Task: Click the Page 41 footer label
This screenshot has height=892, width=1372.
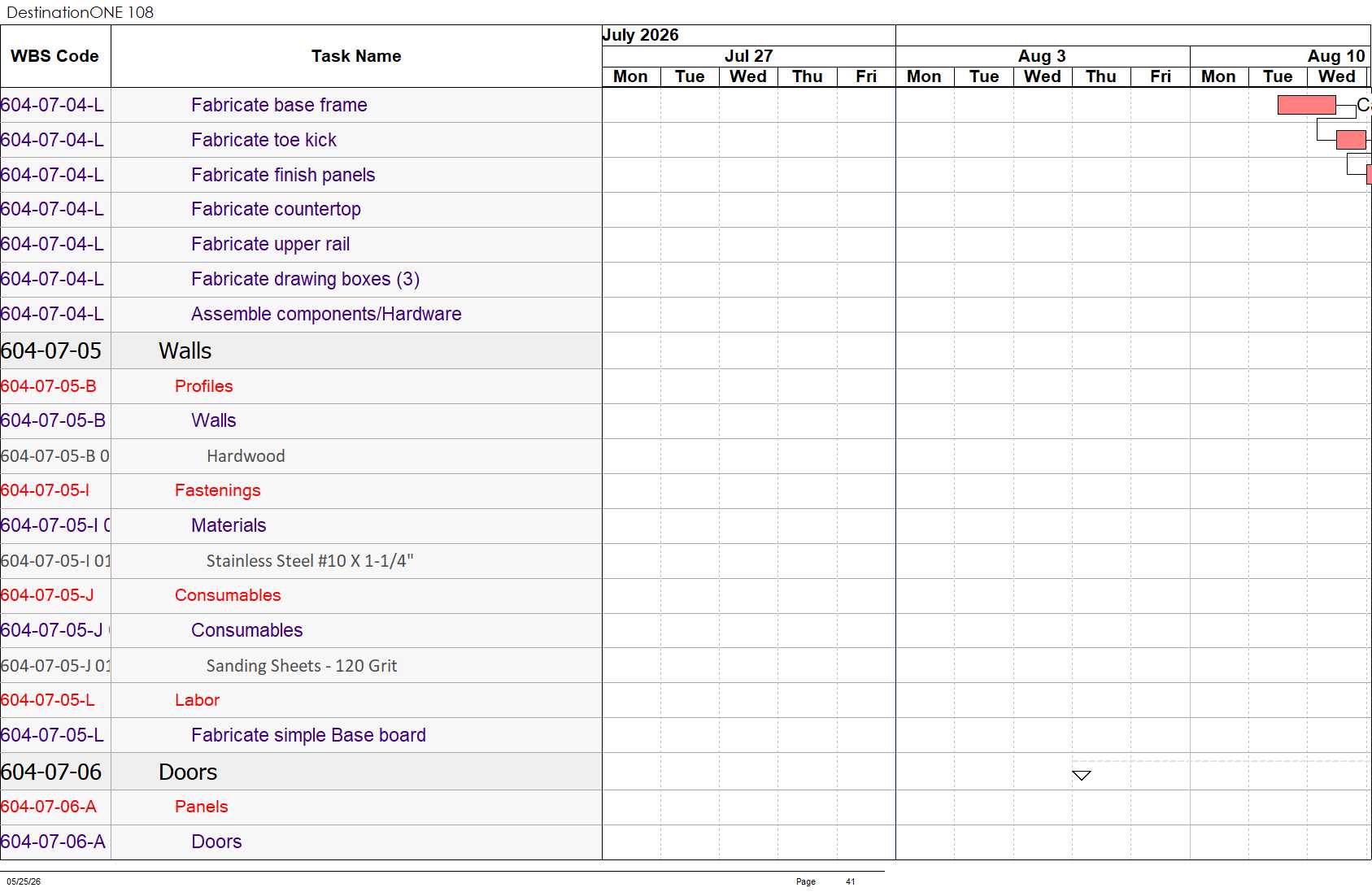Action: pos(825,881)
